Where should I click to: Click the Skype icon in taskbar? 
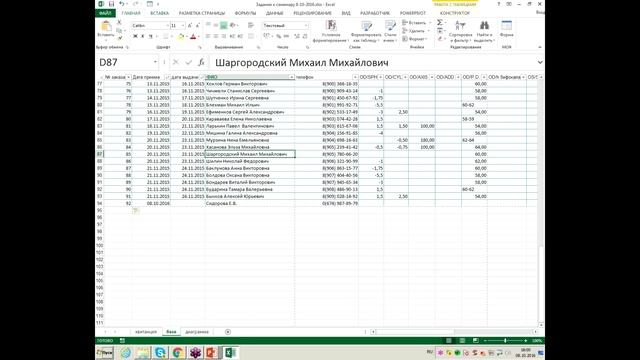(160, 352)
